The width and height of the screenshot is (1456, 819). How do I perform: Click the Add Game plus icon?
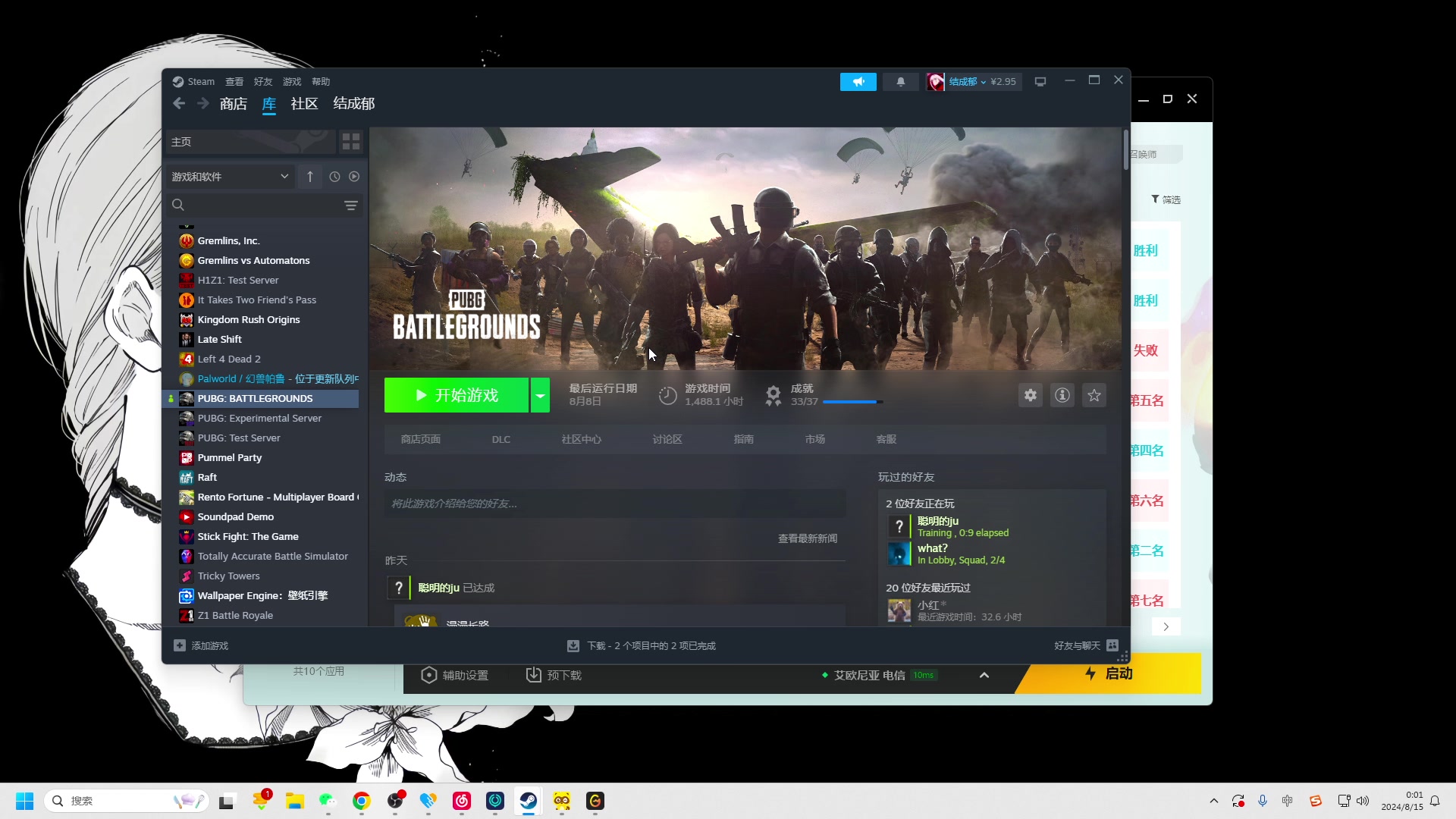179,646
